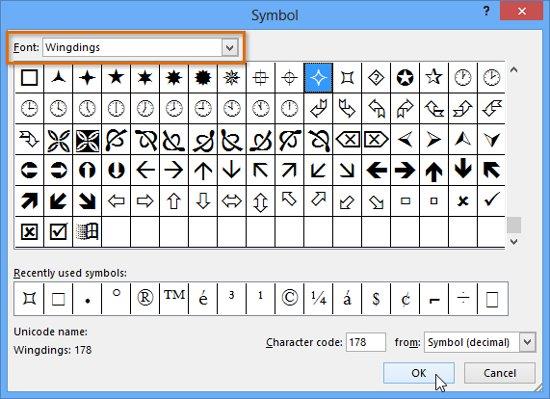Pick the solid five-point black star symbol
This screenshot has width=550, height=399.
click(x=116, y=78)
